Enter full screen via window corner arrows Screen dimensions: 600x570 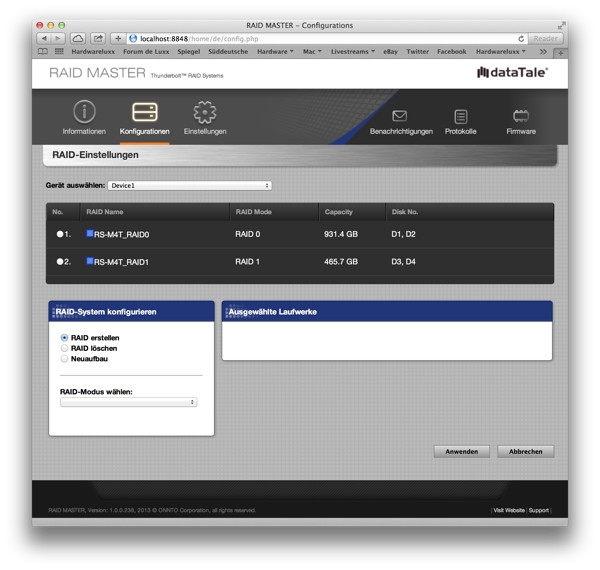[x=561, y=26]
